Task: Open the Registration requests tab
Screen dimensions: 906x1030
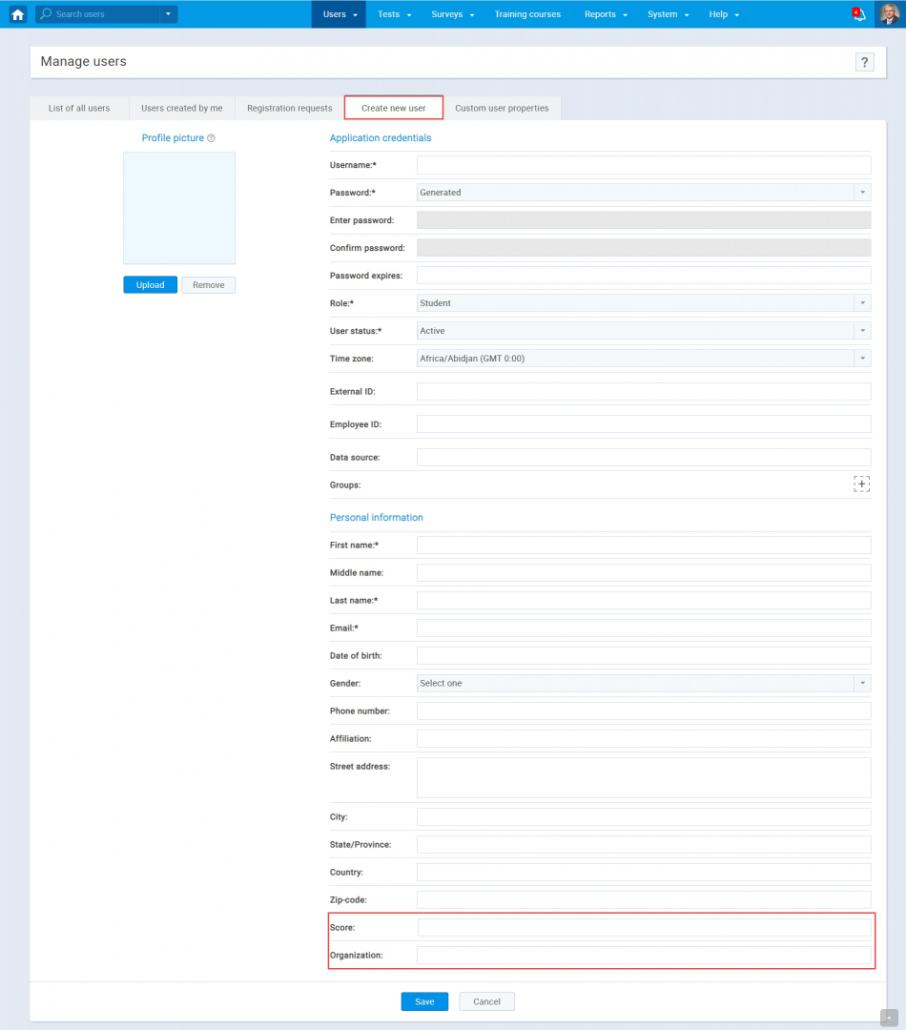Action: point(288,107)
